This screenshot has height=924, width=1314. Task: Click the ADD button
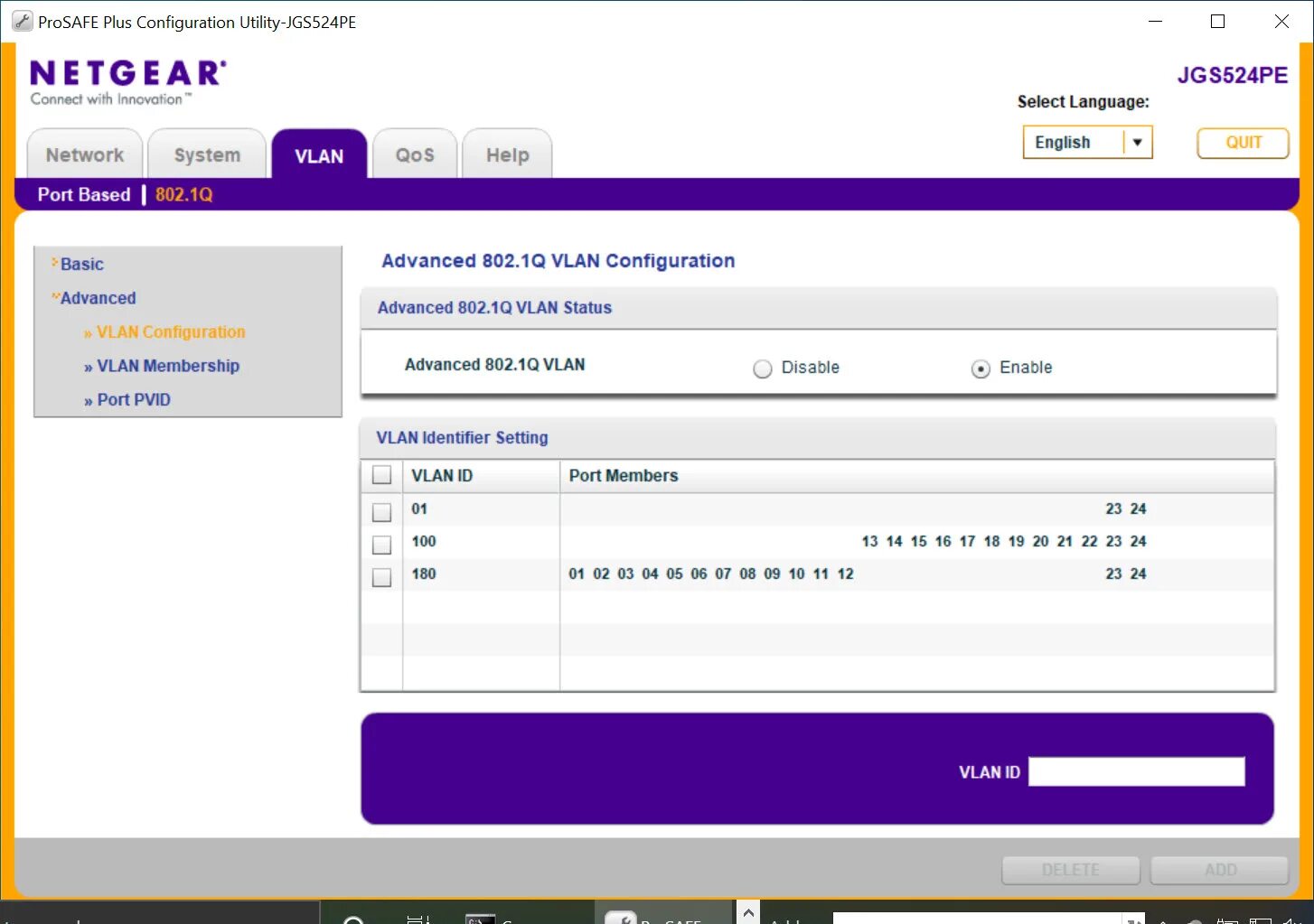coord(1220,870)
